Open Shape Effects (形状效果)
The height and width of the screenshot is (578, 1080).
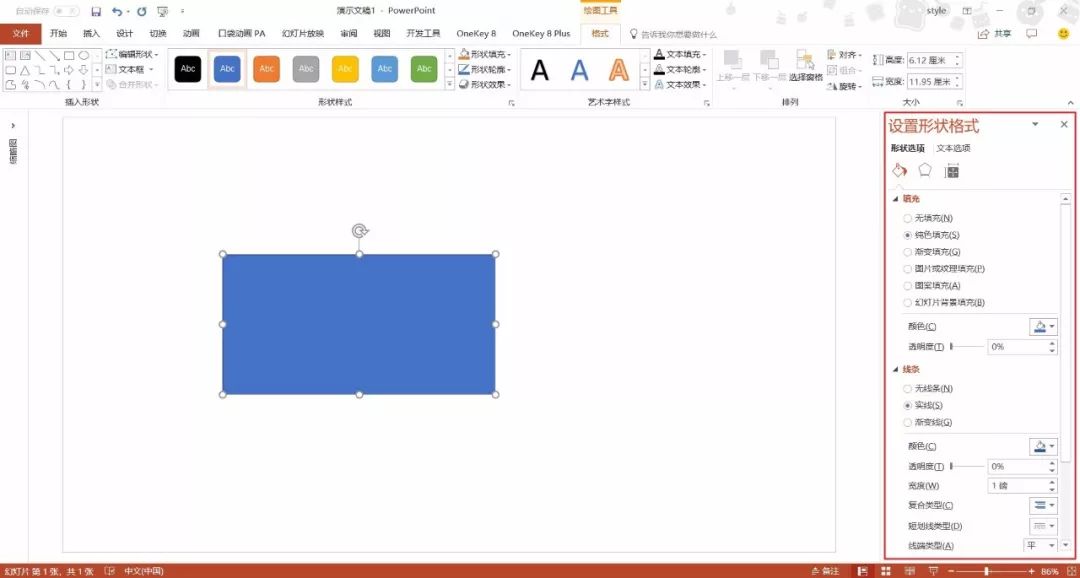pos(463,84)
